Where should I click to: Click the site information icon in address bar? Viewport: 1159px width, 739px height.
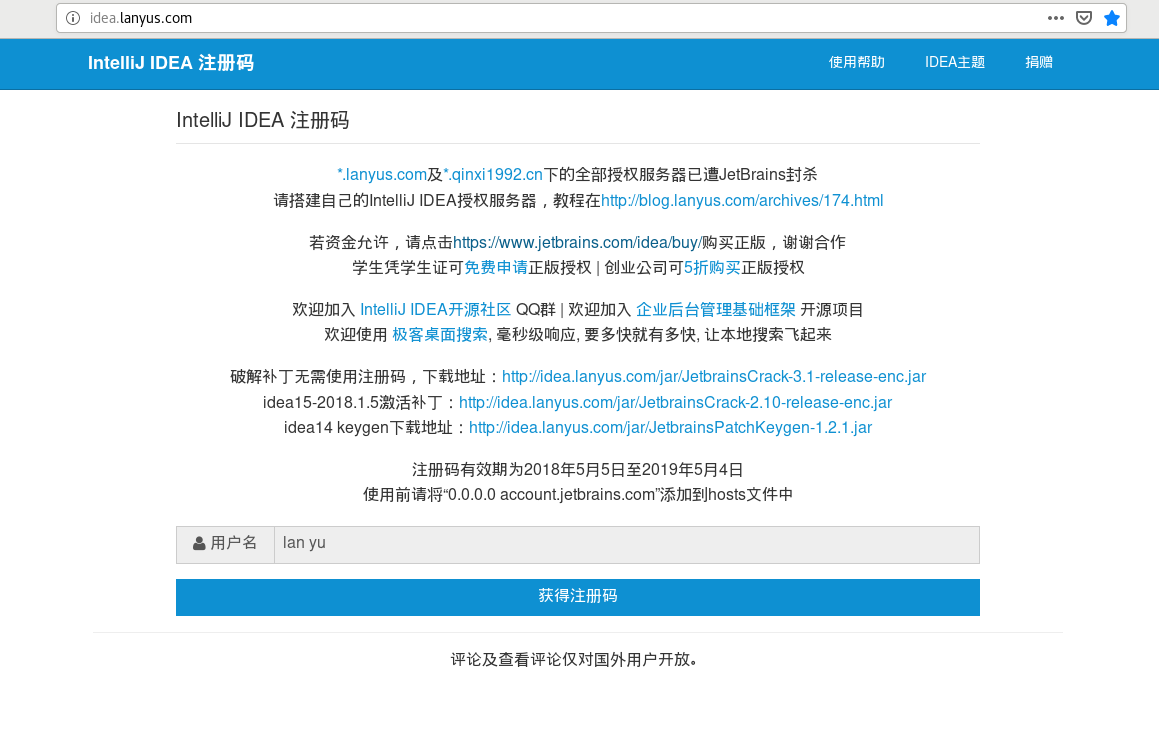(72, 18)
